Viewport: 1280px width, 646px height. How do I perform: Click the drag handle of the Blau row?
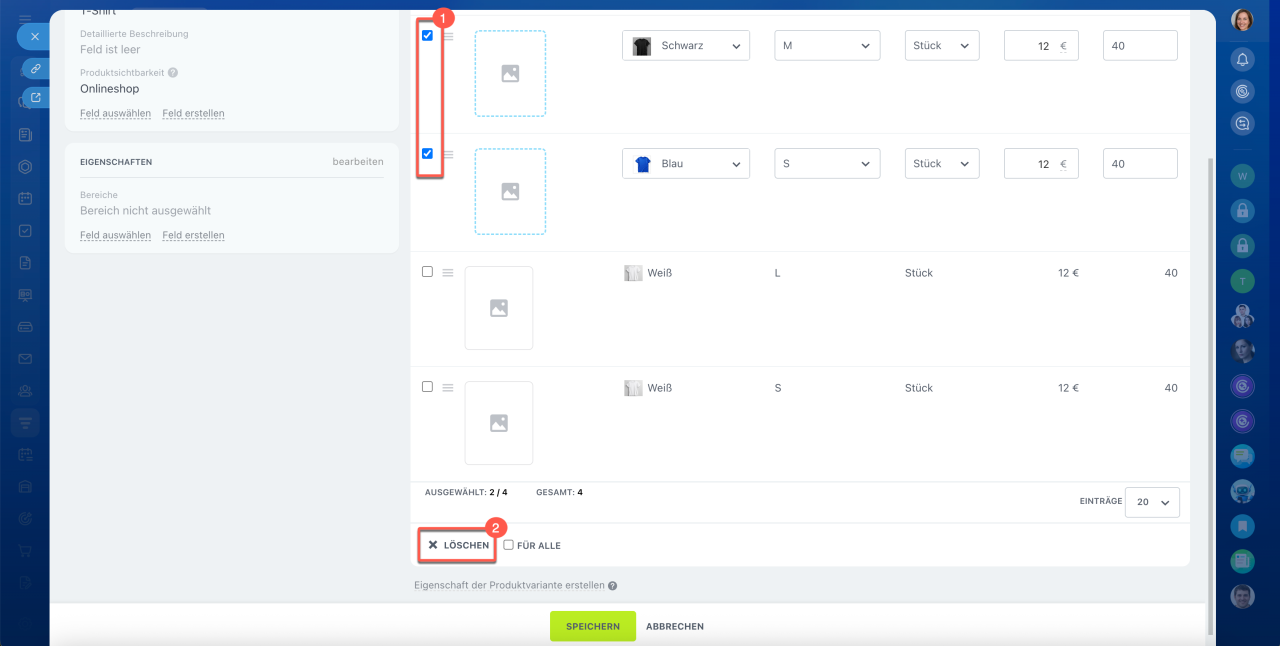tap(449, 154)
